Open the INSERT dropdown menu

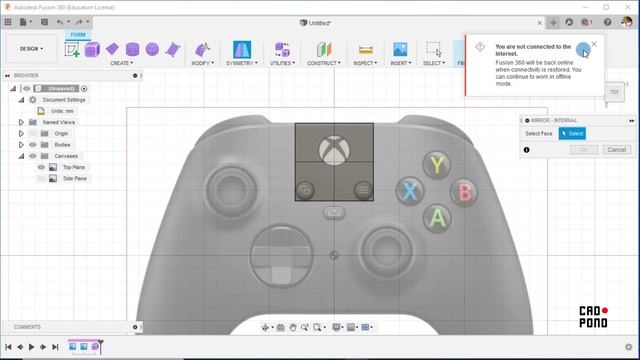pyautogui.click(x=400, y=63)
